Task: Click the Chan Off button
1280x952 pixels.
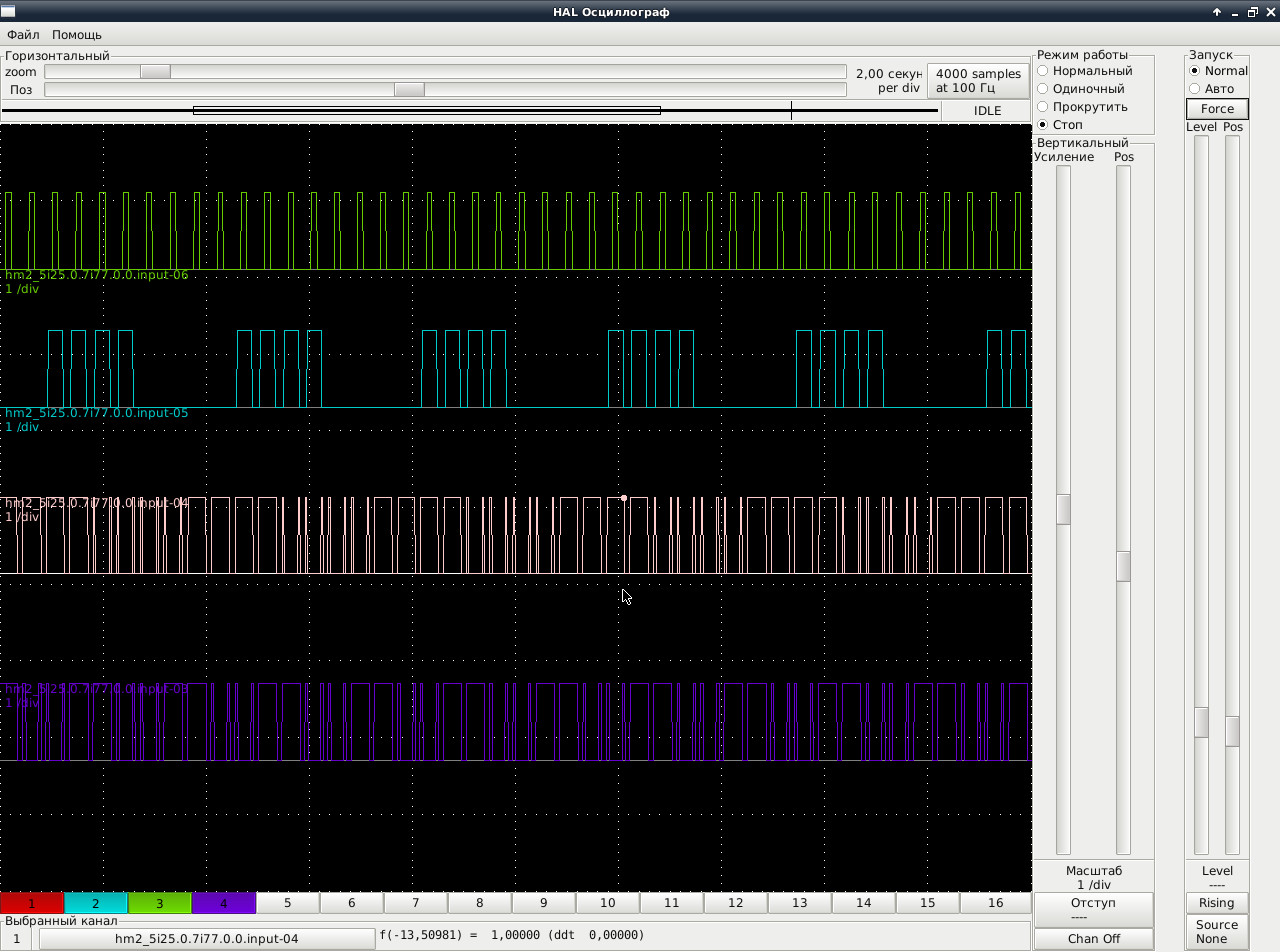Action: pyautogui.click(x=1093, y=939)
